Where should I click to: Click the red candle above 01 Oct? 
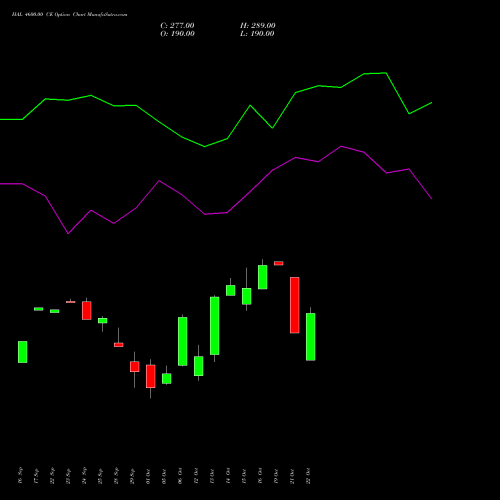coord(151,376)
